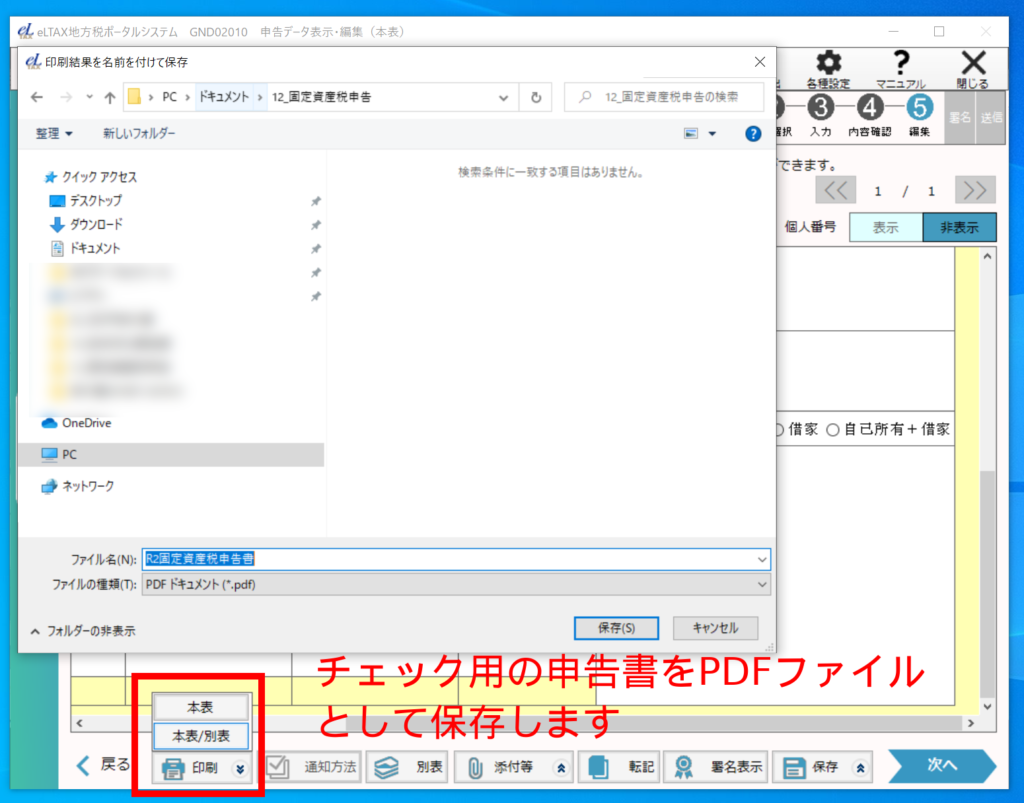Click the 保存(S) button in dialog

pyautogui.click(x=616, y=628)
